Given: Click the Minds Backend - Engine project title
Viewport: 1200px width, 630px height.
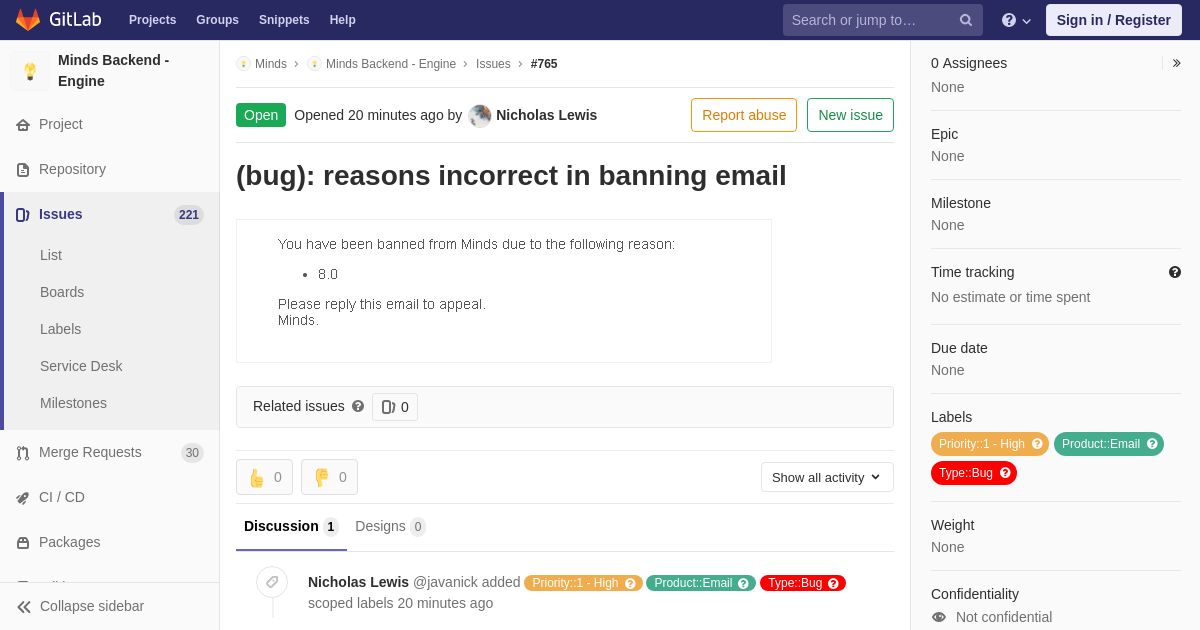Looking at the screenshot, I should click(113, 71).
